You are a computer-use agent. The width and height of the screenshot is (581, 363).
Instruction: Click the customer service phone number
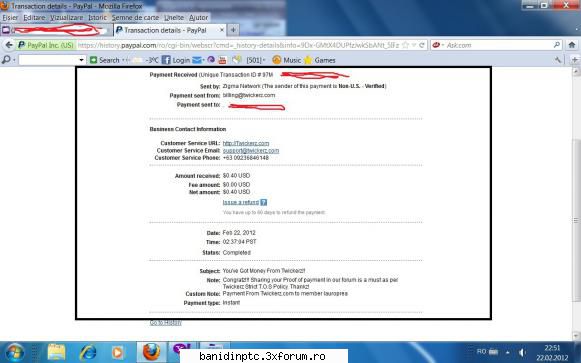[x=246, y=158]
